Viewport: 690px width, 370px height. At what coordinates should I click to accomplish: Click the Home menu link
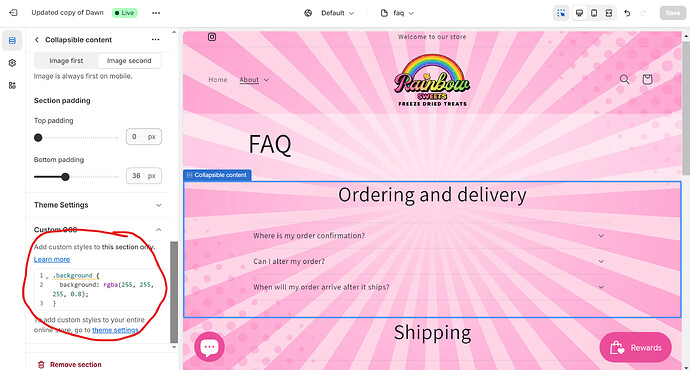click(218, 80)
